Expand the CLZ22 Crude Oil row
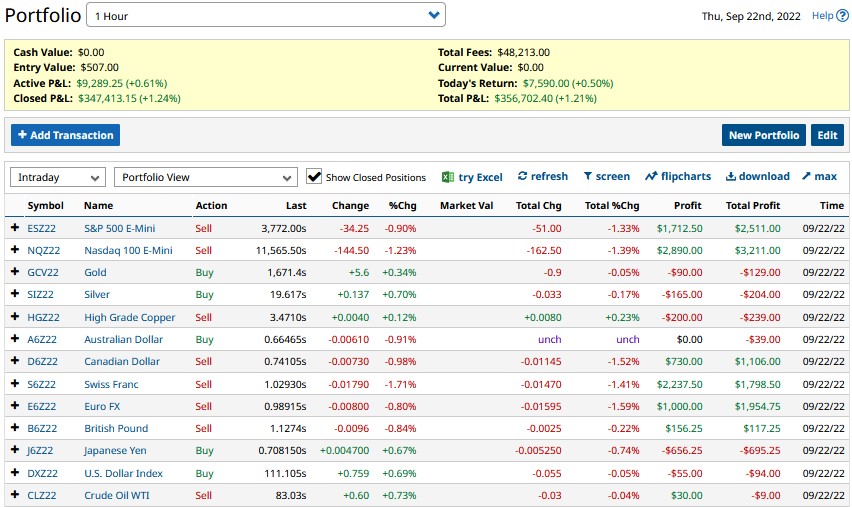 point(15,495)
